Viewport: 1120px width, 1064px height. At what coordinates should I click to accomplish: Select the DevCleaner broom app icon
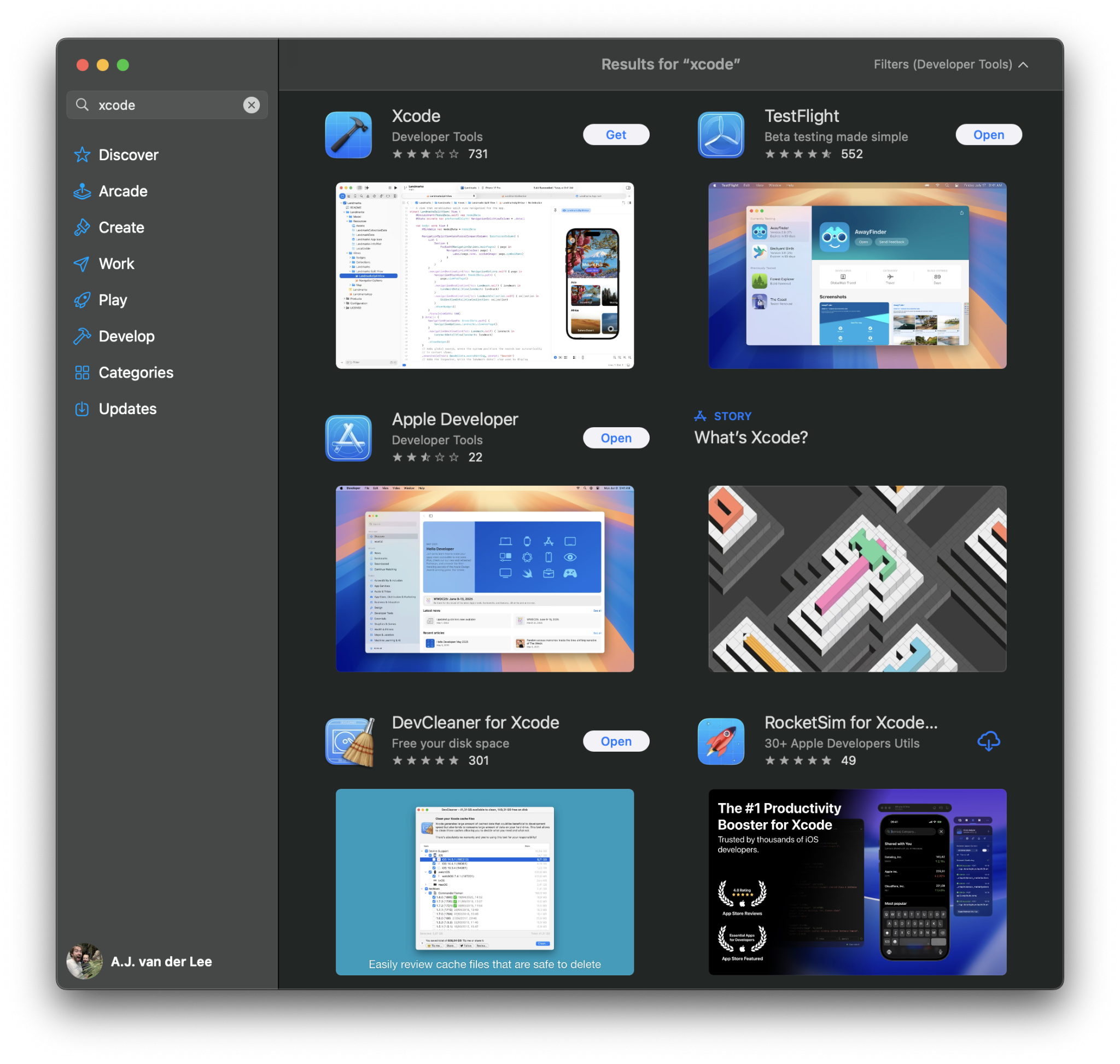click(x=349, y=741)
